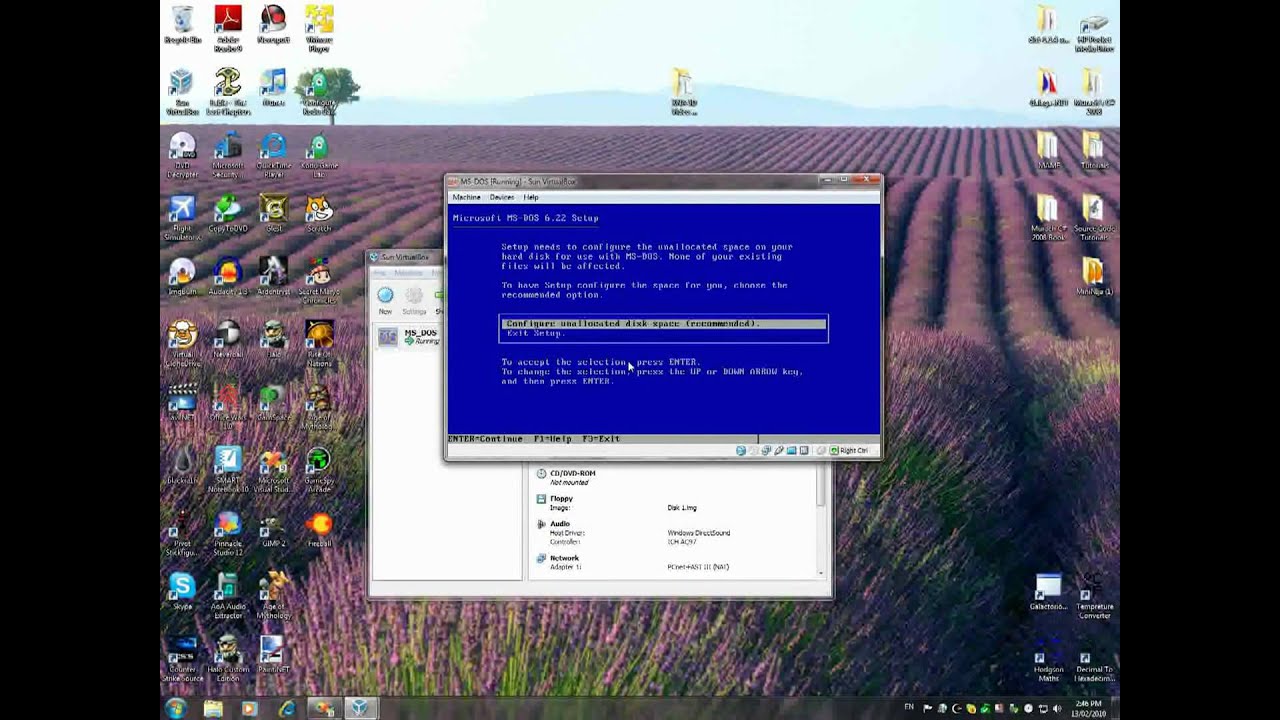This screenshot has height=720, width=1280.
Task: Open Rise of Nations desktop icon
Action: pos(319,344)
